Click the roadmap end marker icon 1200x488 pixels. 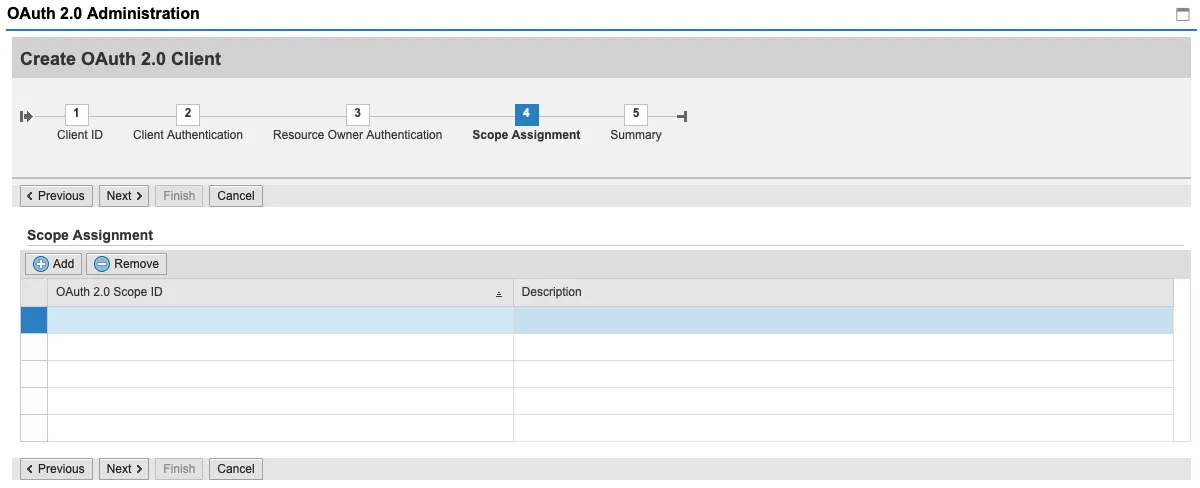coord(682,117)
